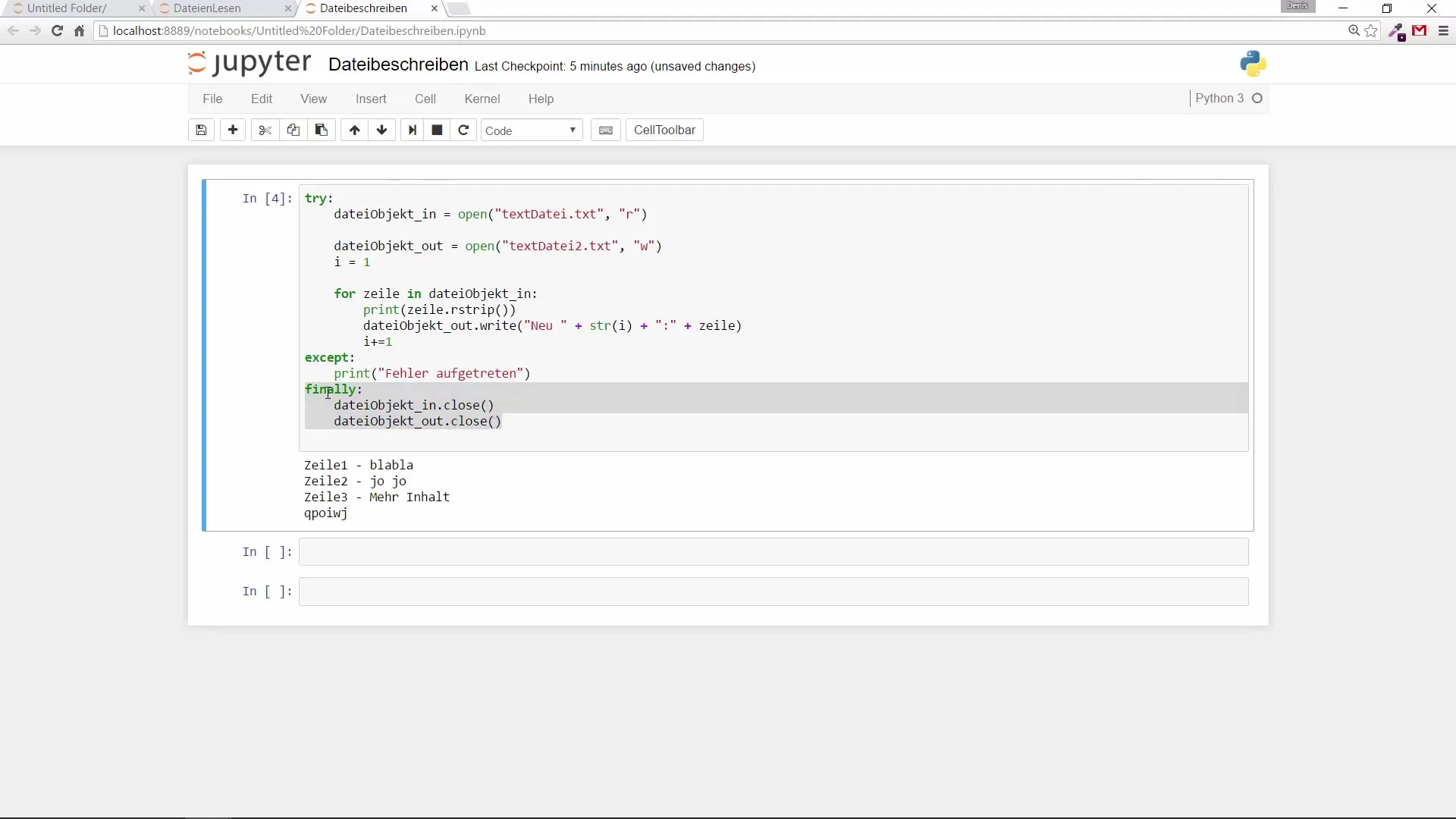The width and height of the screenshot is (1456, 819).
Task: Open command palette keyboard icon
Action: tap(606, 130)
